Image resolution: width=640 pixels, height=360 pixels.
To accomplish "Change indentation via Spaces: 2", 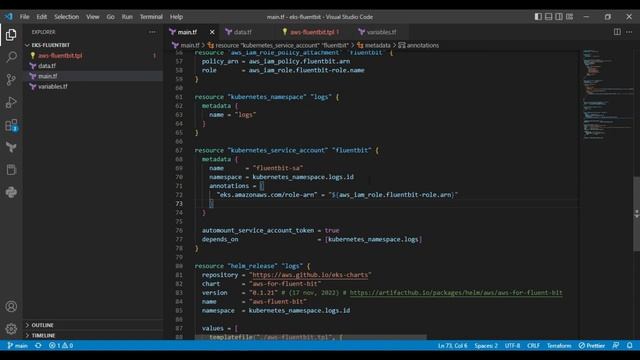I will [x=486, y=346].
